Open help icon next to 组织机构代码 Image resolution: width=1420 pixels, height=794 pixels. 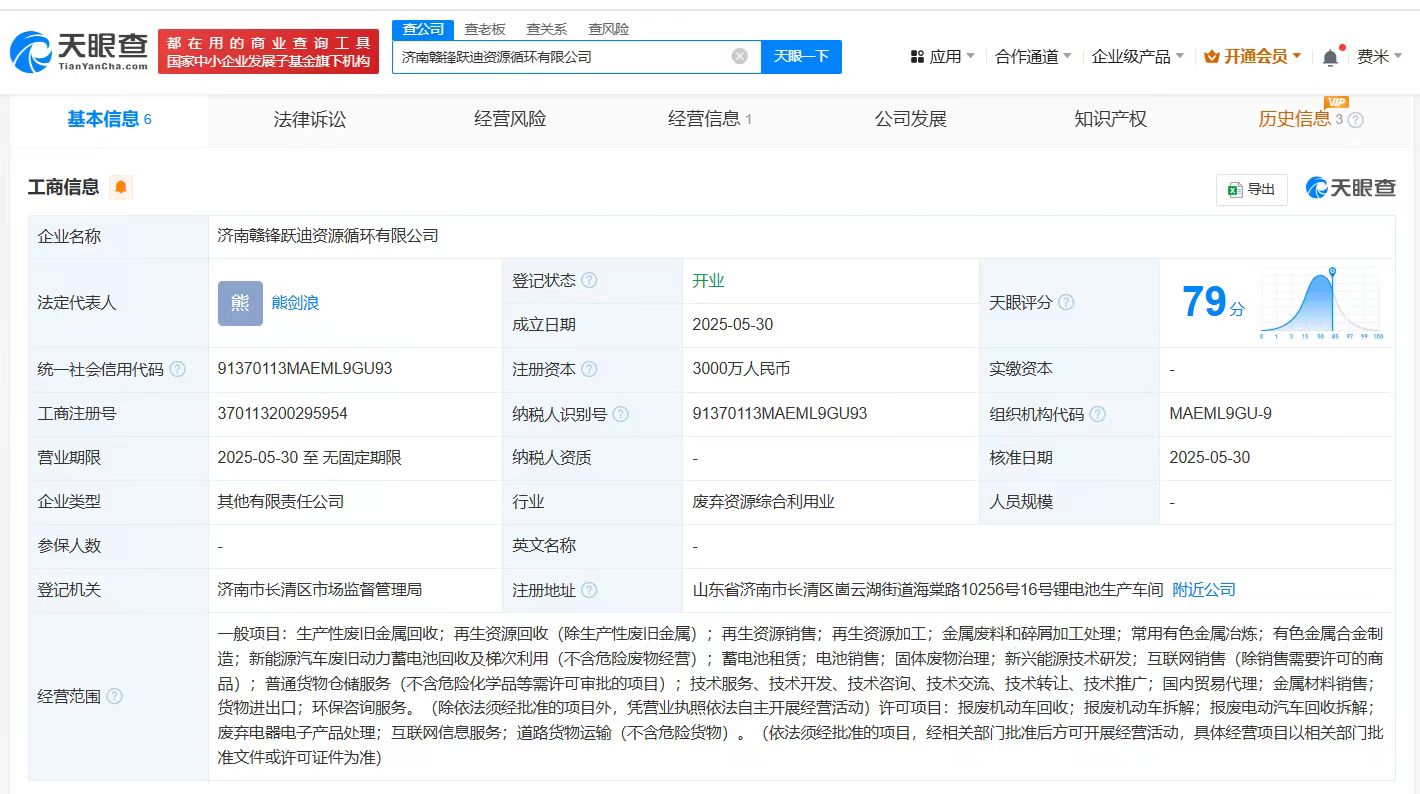point(1098,414)
